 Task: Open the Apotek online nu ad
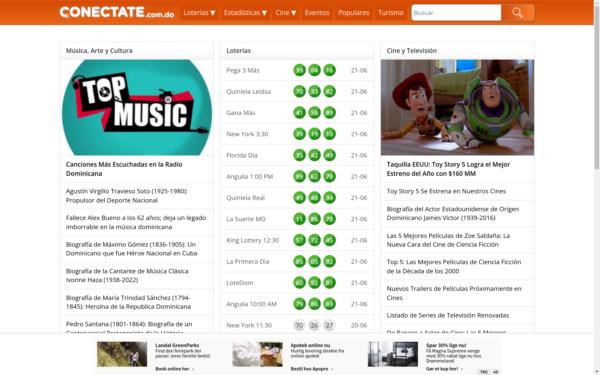tap(290, 356)
